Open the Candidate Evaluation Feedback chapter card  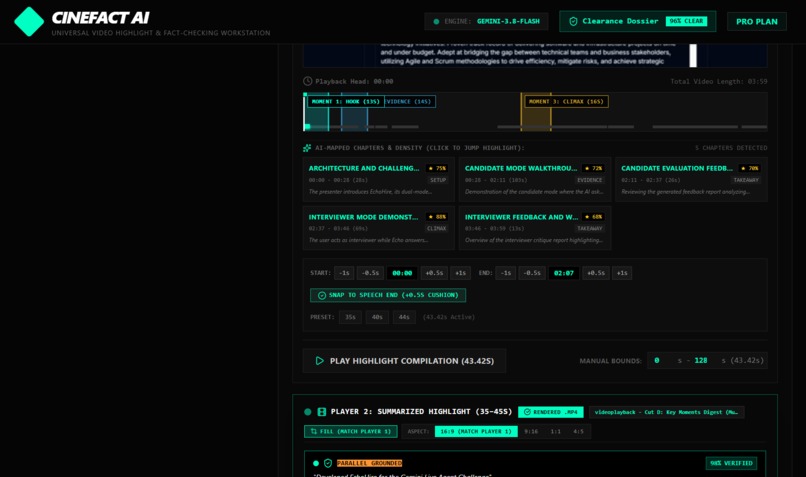tap(691, 179)
